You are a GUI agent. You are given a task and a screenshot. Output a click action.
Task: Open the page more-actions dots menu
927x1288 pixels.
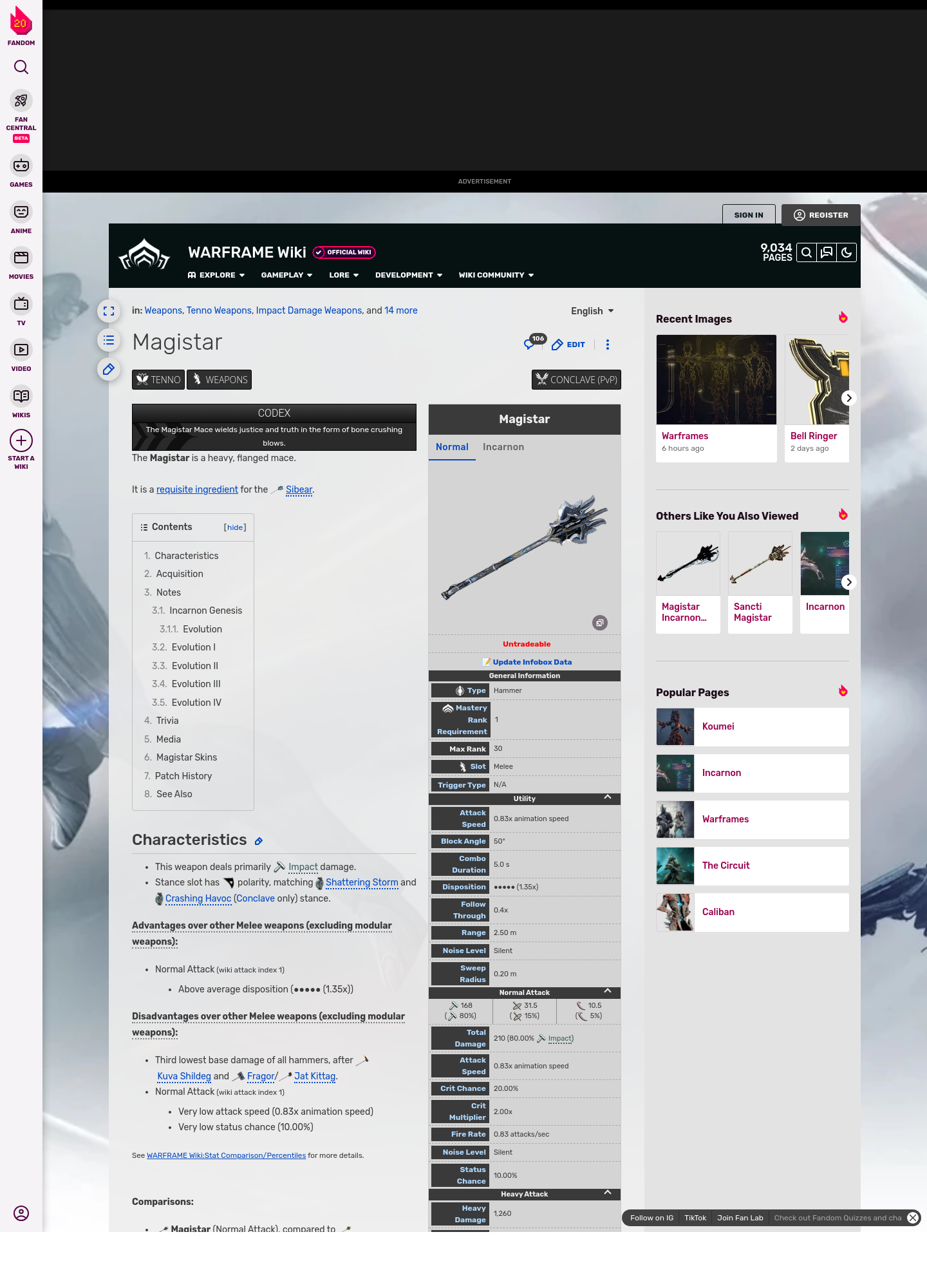[608, 345]
